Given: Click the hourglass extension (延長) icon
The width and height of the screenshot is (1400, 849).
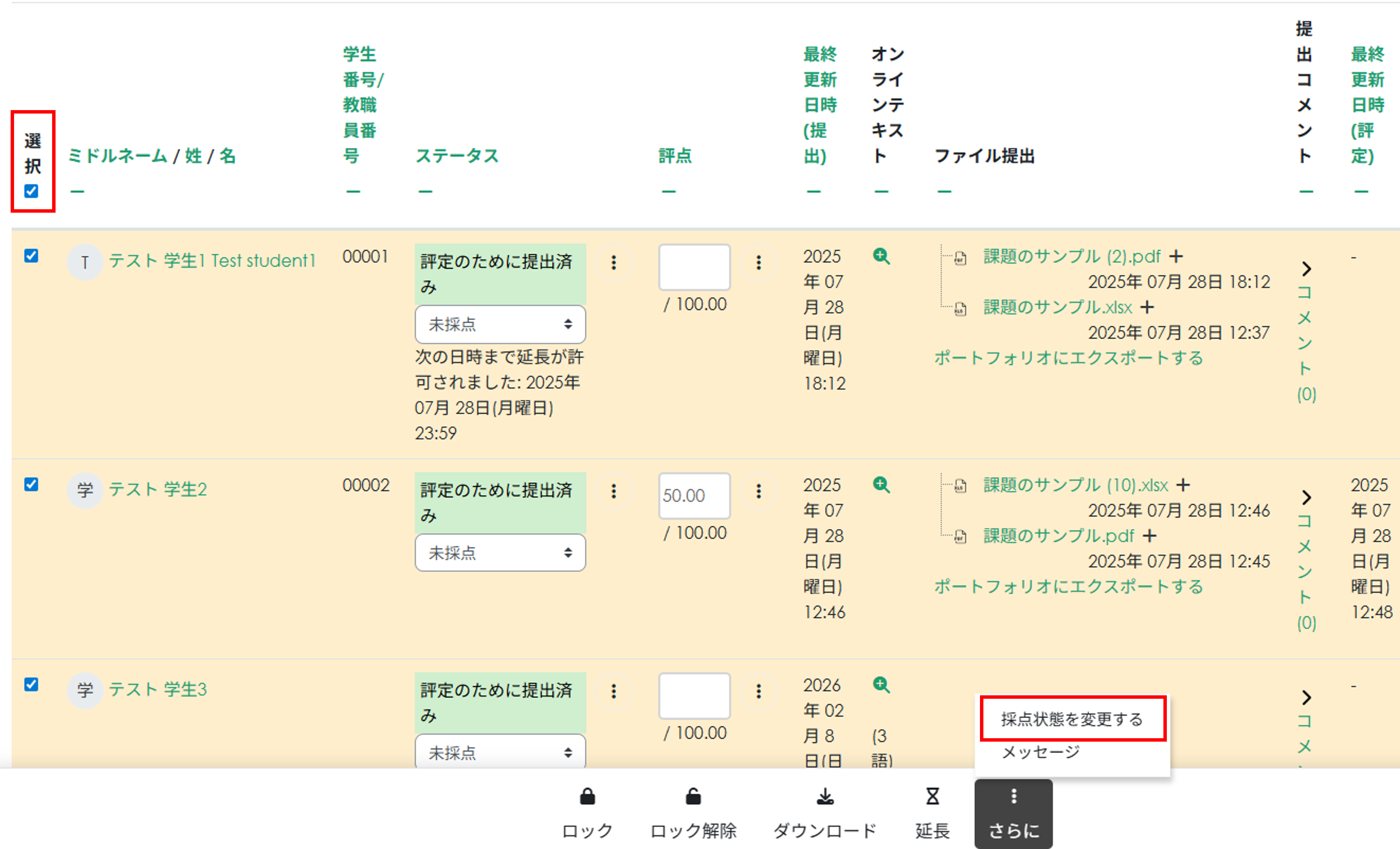Looking at the screenshot, I should pos(932,797).
